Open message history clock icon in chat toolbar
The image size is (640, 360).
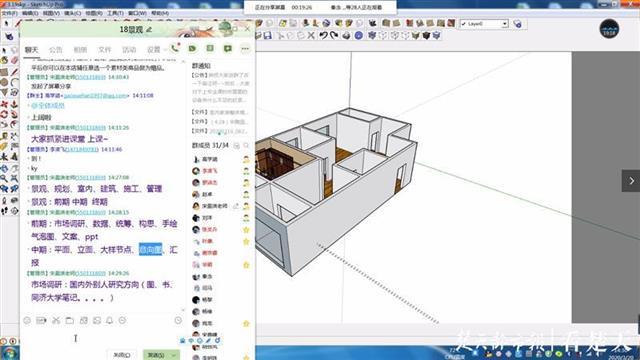pyautogui.click(x=178, y=321)
